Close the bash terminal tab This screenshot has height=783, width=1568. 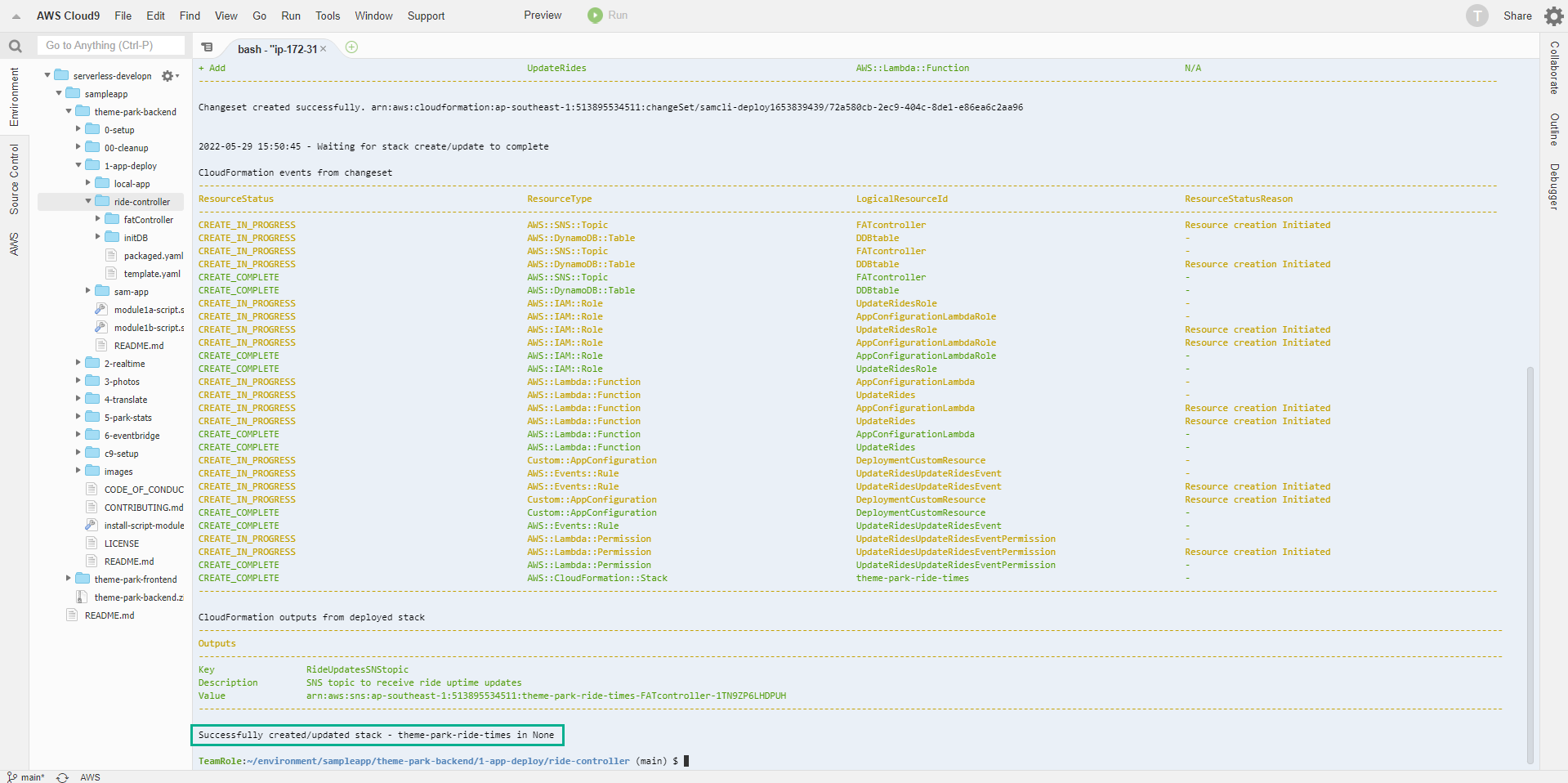coord(324,49)
